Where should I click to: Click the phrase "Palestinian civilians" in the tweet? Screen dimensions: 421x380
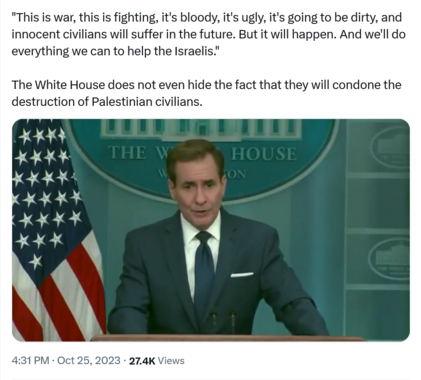[147, 102]
